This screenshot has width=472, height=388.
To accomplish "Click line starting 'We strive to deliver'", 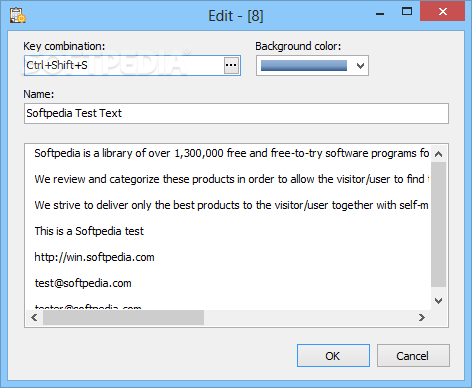I will click(232, 205).
